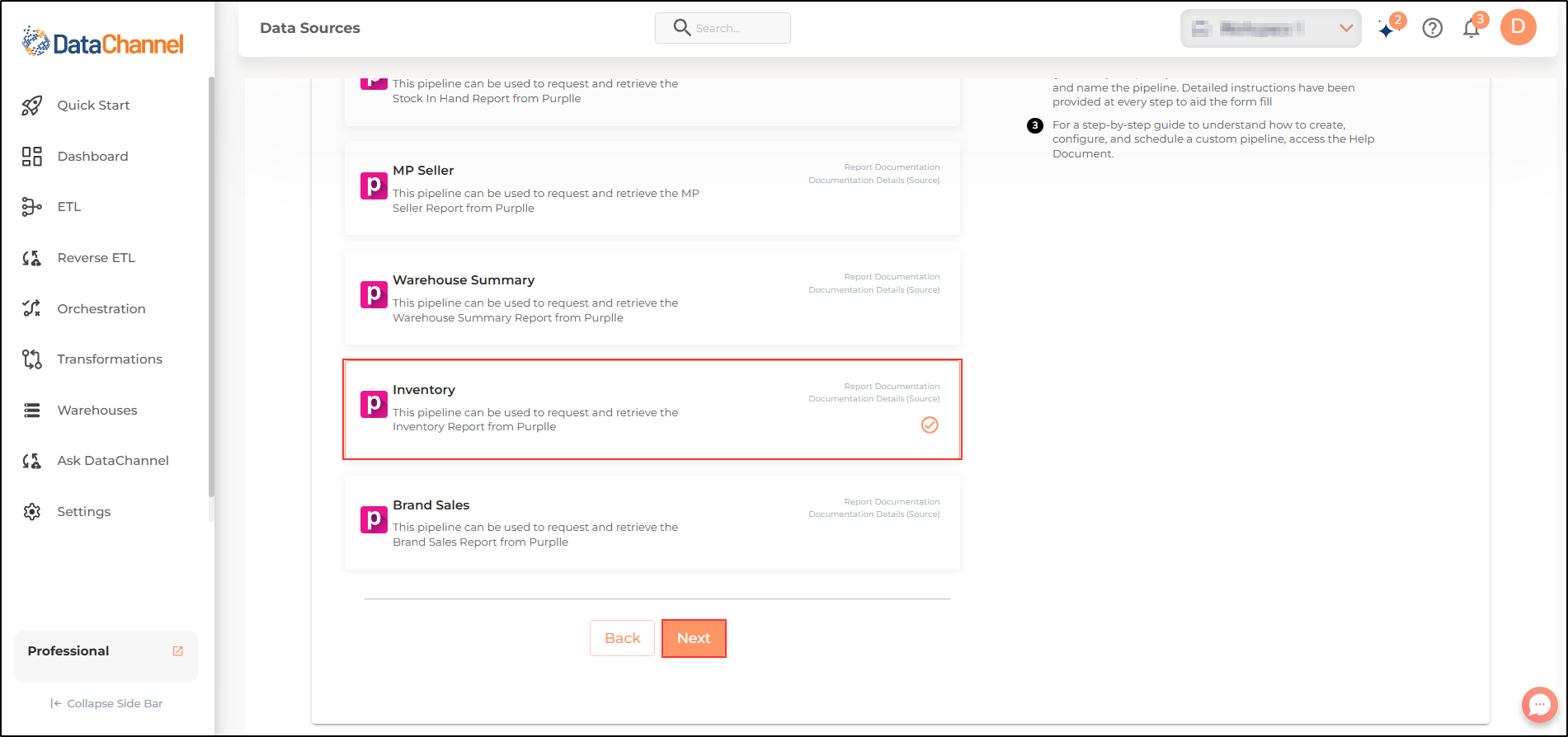The image size is (1568, 737).
Task: Open the sparkle AI assistant icon
Action: coord(1388,29)
